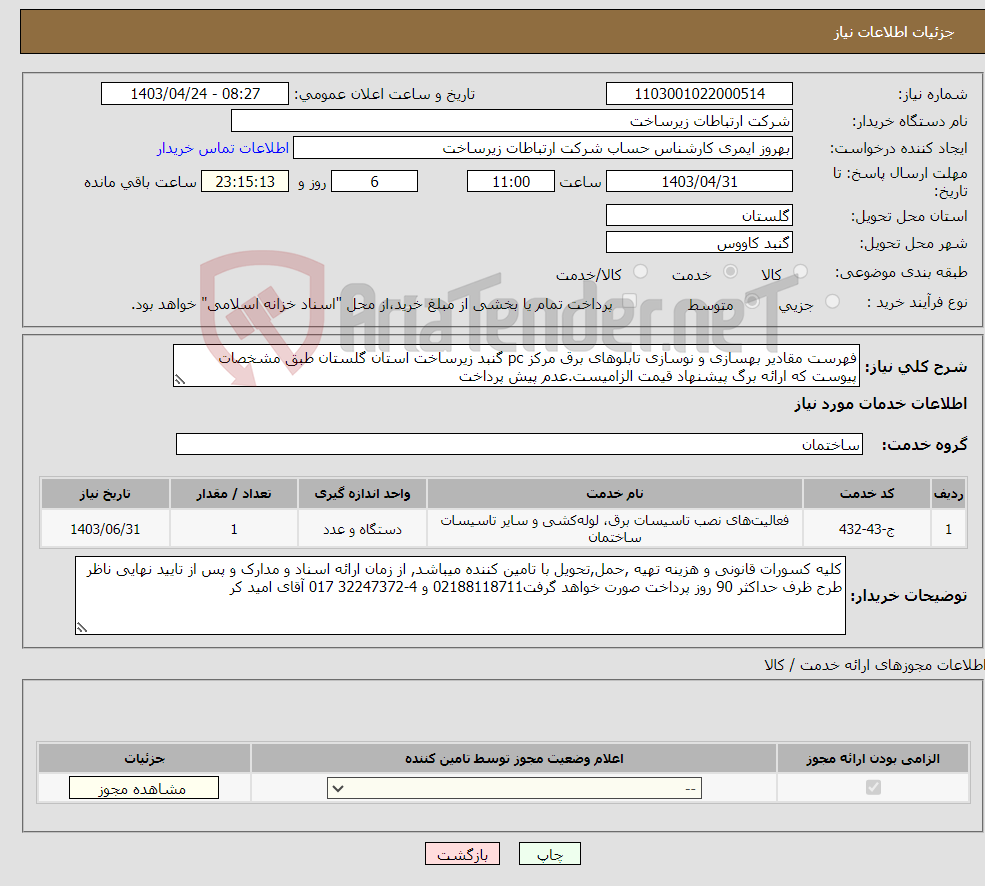
Task: Click the deadline time field 11:00
Action: point(511,182)
